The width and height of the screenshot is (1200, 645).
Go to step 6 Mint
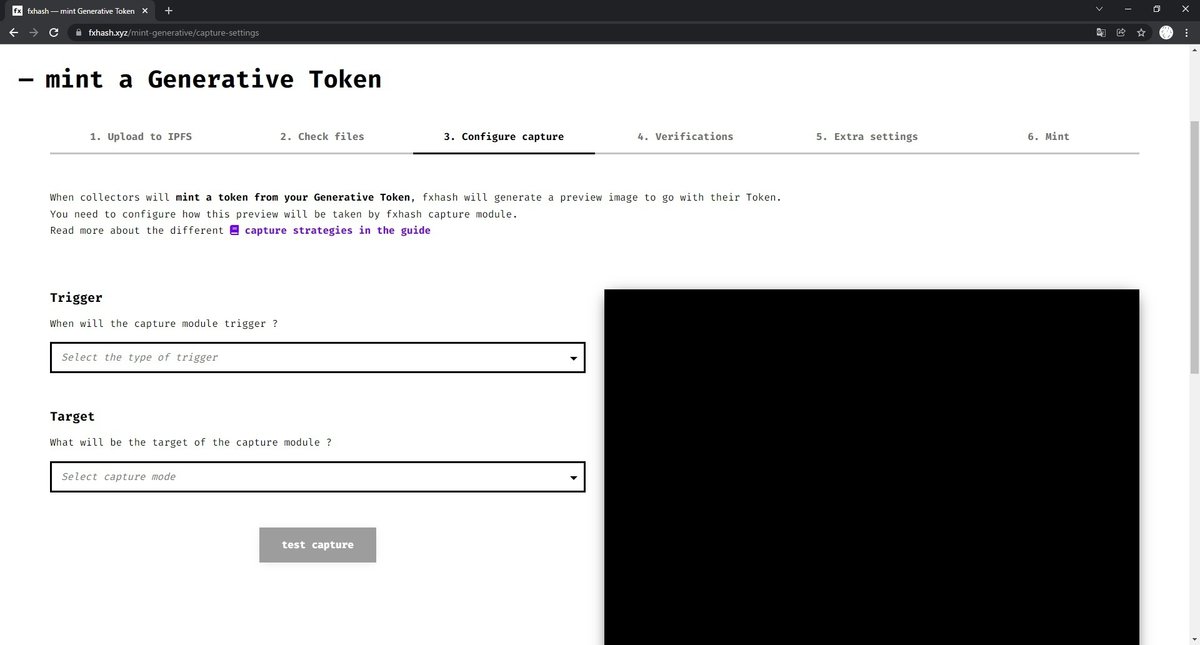coord(1048,137)
